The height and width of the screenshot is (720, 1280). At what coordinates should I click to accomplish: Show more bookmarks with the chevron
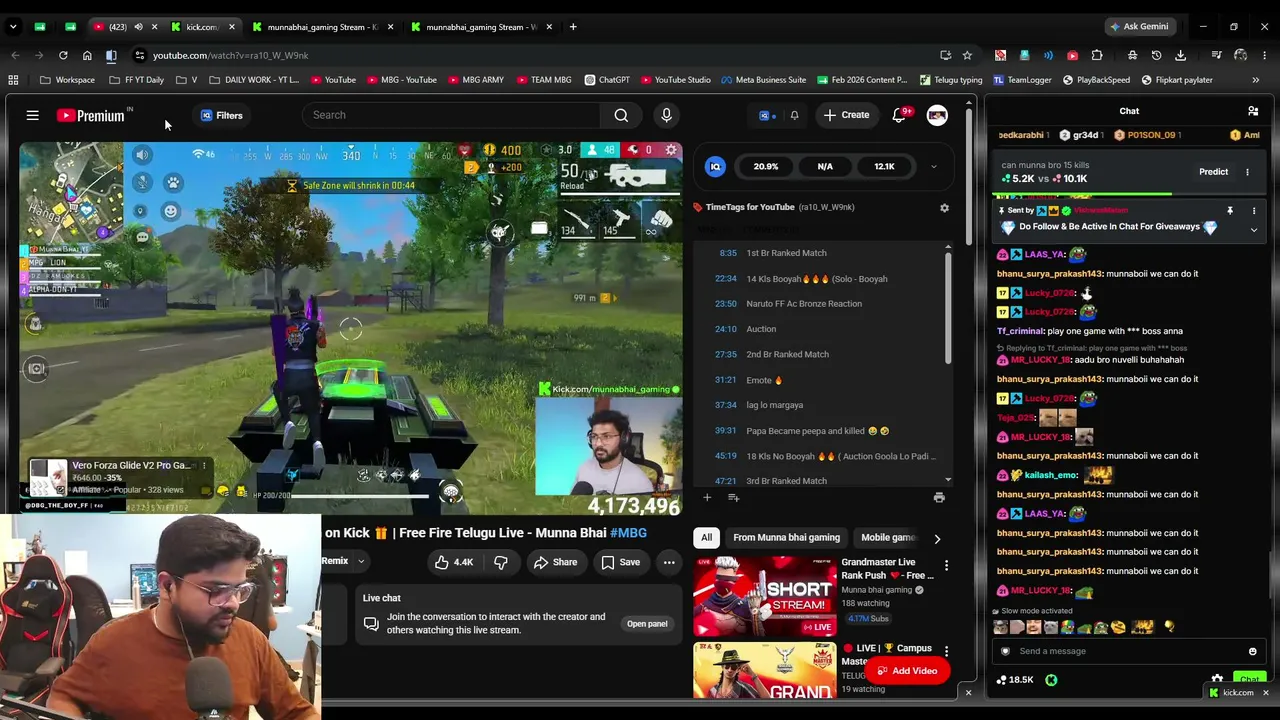1256,80
